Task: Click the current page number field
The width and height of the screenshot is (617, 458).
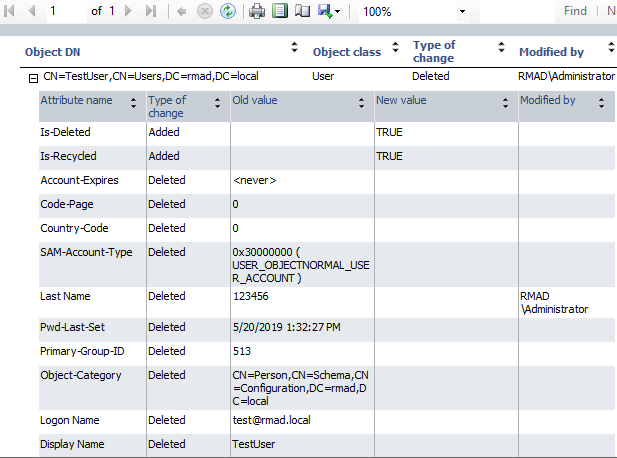Action: [65, 11]
